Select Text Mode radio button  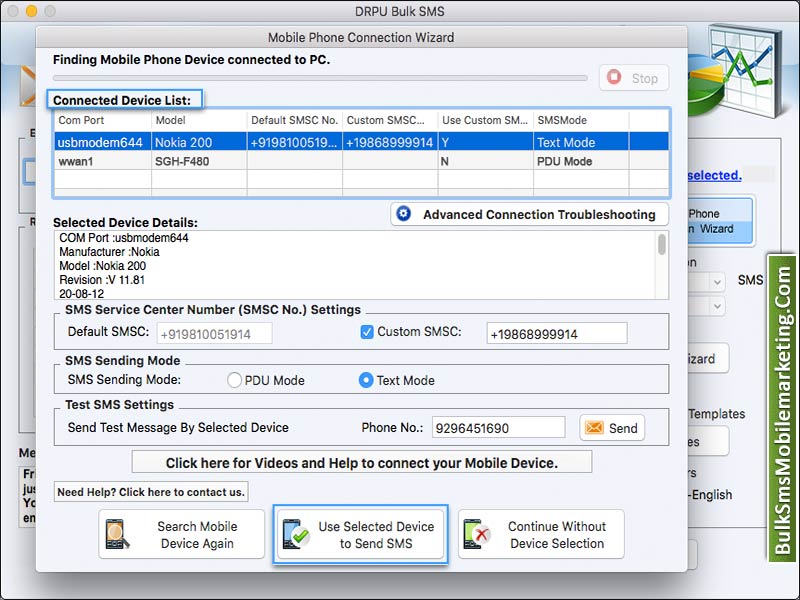tap(366, 380)
